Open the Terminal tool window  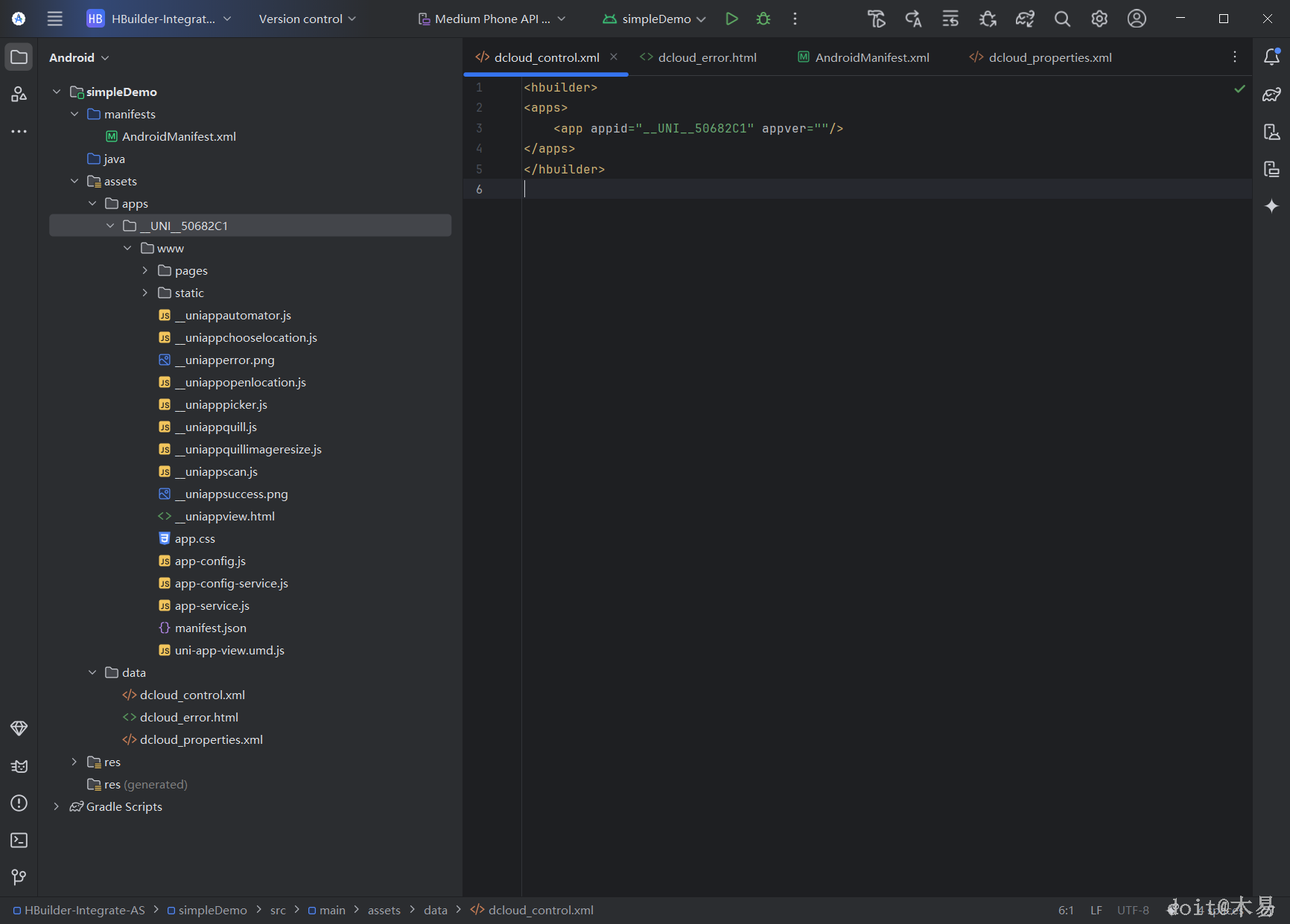pos(19,840)
